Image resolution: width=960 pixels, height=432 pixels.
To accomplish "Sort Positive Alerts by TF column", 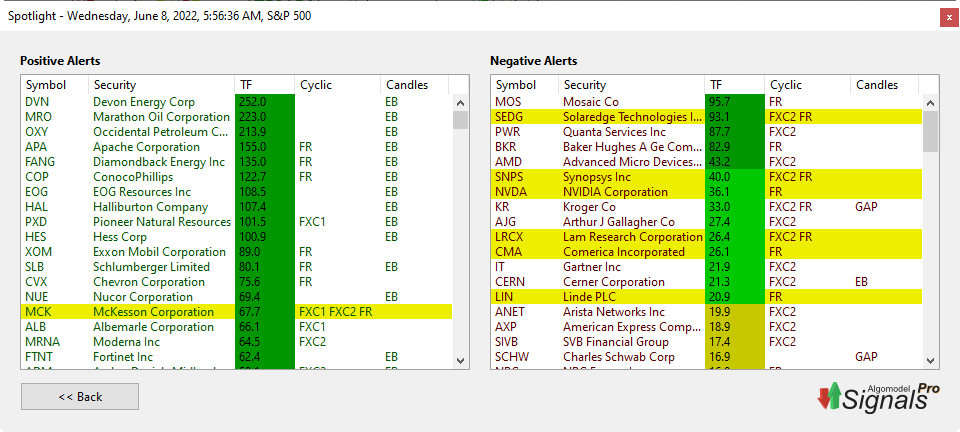I will 264,85.
